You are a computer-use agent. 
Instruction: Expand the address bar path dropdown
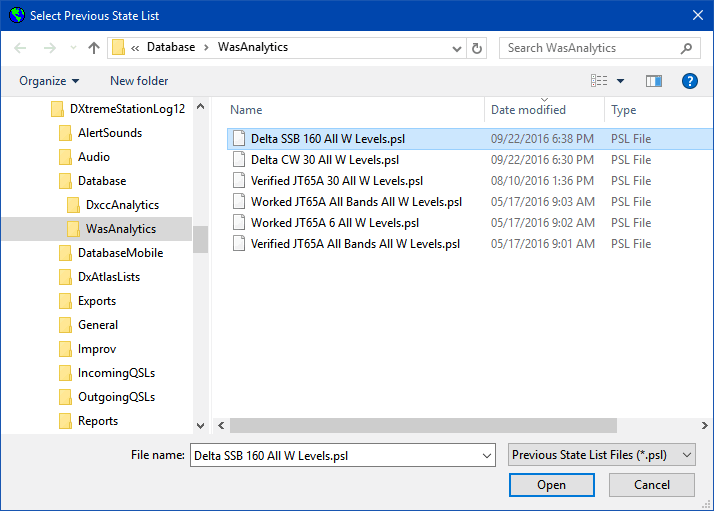click(x=456, y=48)
